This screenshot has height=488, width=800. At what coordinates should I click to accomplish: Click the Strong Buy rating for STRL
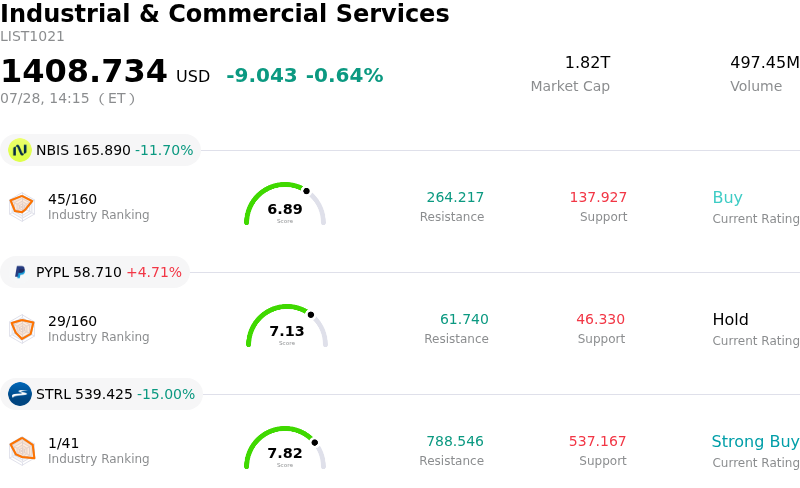point(755,442)
